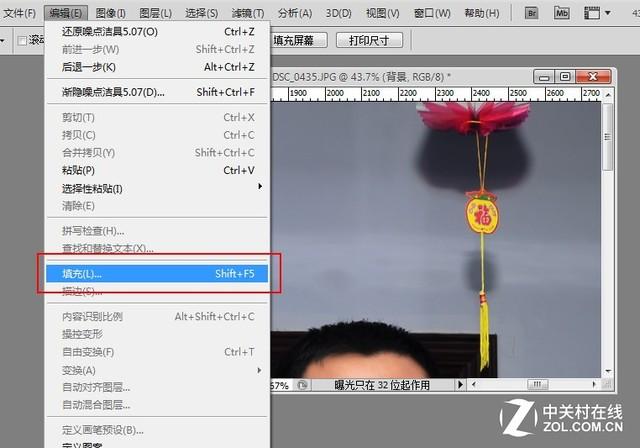Screen dimensions: 640x448
Task: Choose 还原噪点洁具5.07(O) undo entry
Action: 158,31
